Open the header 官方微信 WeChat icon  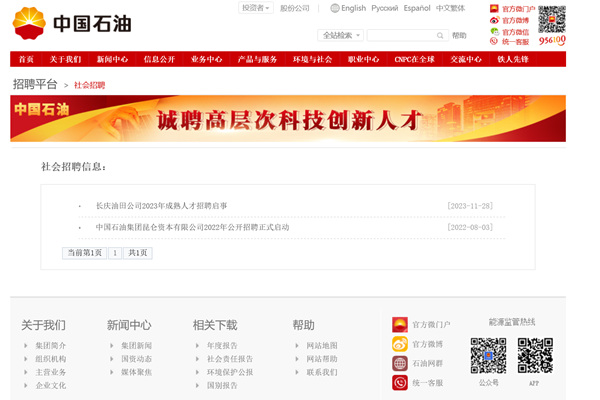(494, 31)
